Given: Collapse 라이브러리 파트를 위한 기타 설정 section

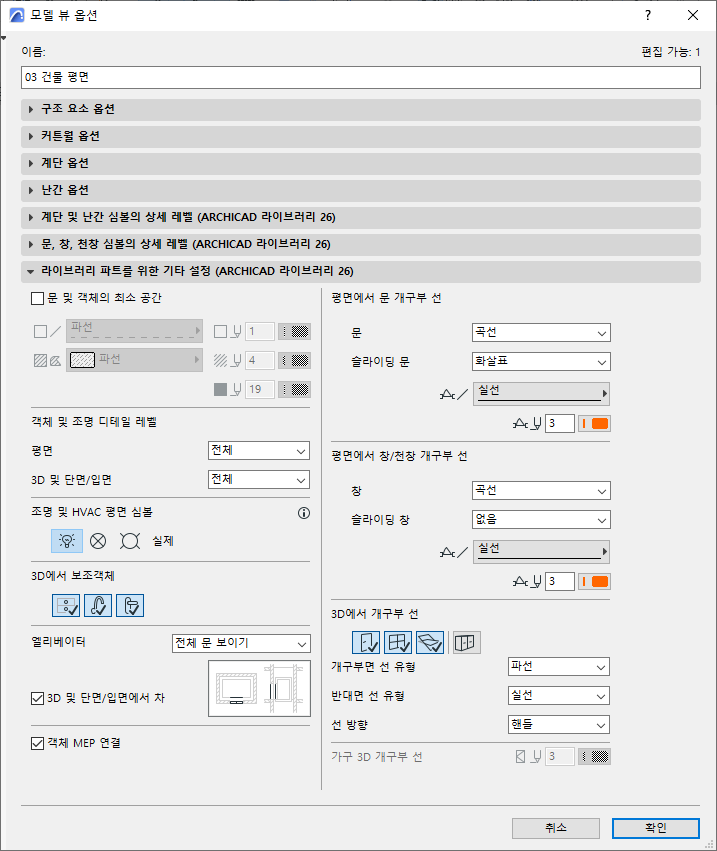Looking at the screenshot, I should pyautogui.click(x=361, y=271).
